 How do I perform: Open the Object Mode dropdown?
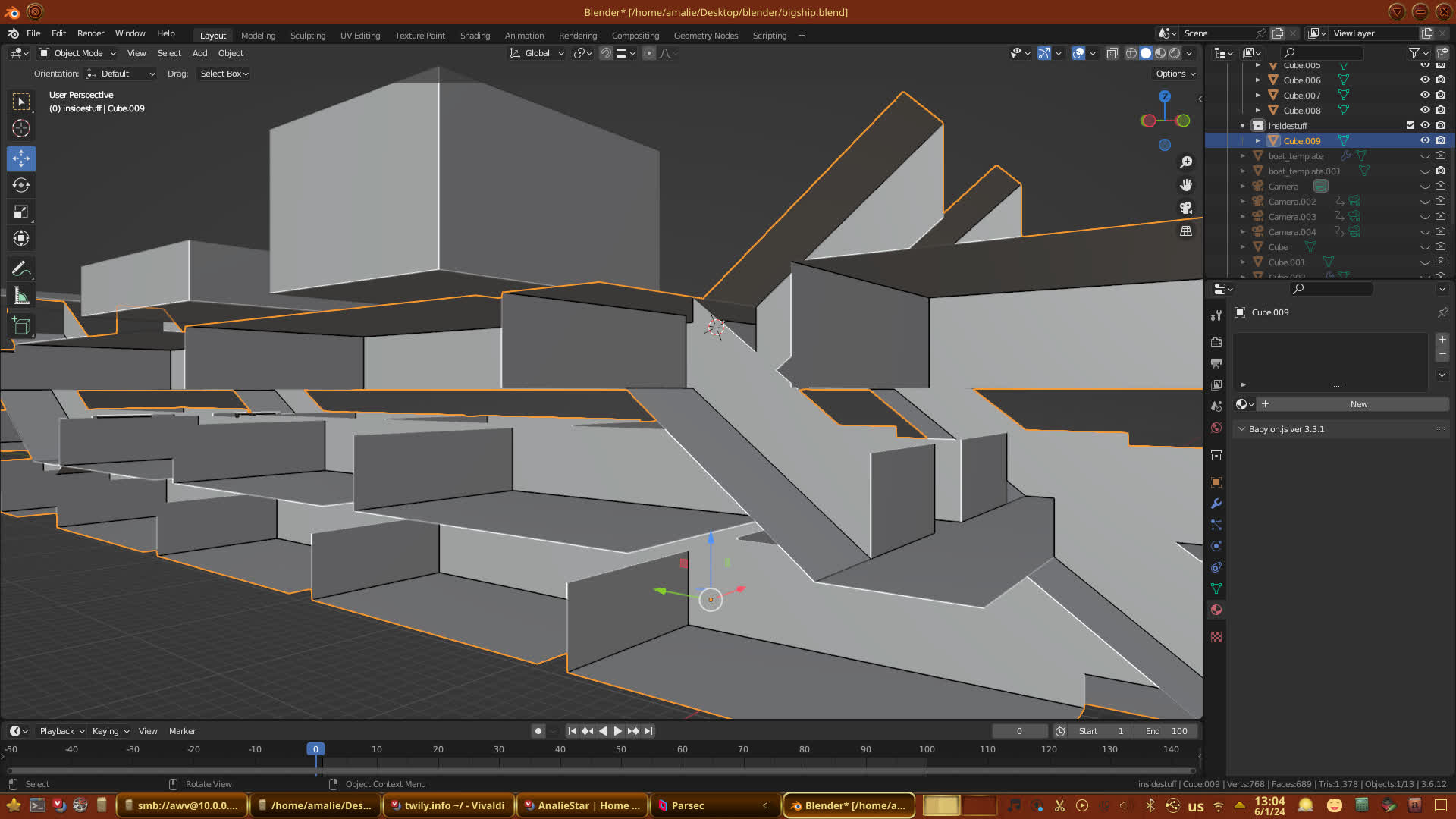[78, 53]
